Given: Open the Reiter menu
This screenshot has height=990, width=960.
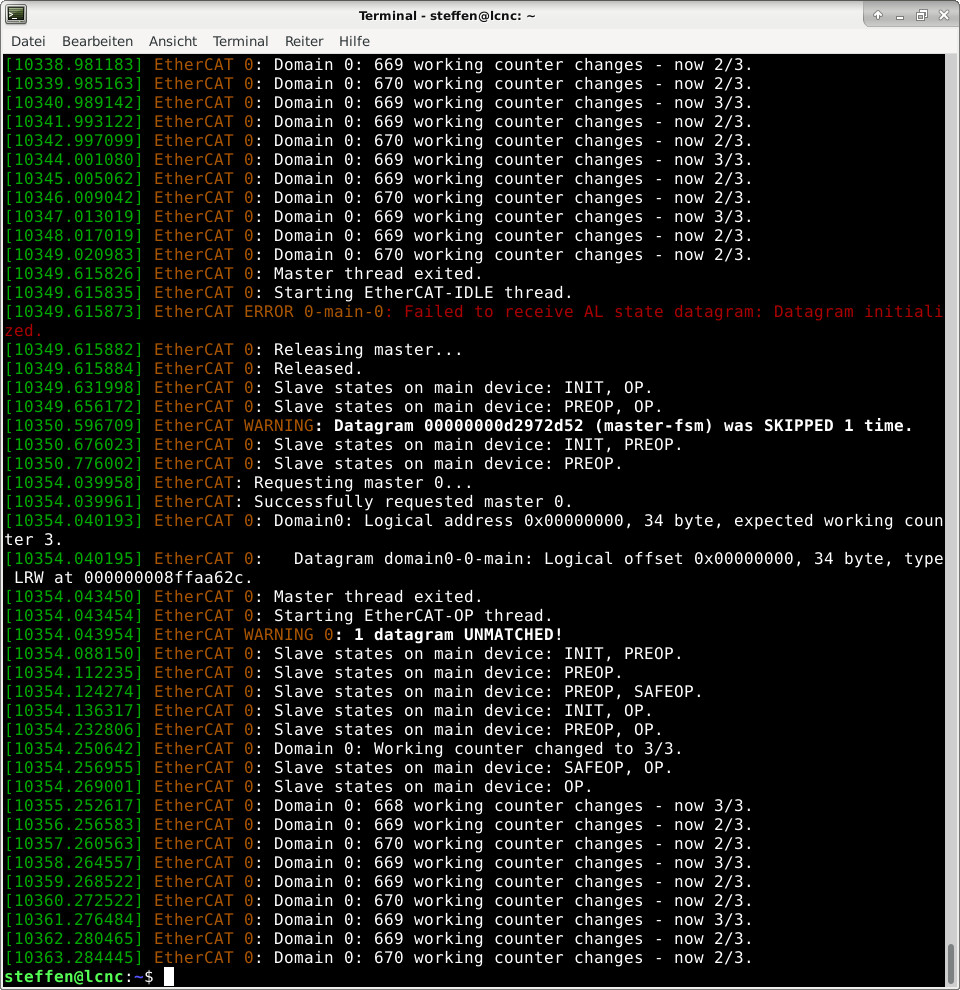Looking at the screenshot, I should [304, 41].
